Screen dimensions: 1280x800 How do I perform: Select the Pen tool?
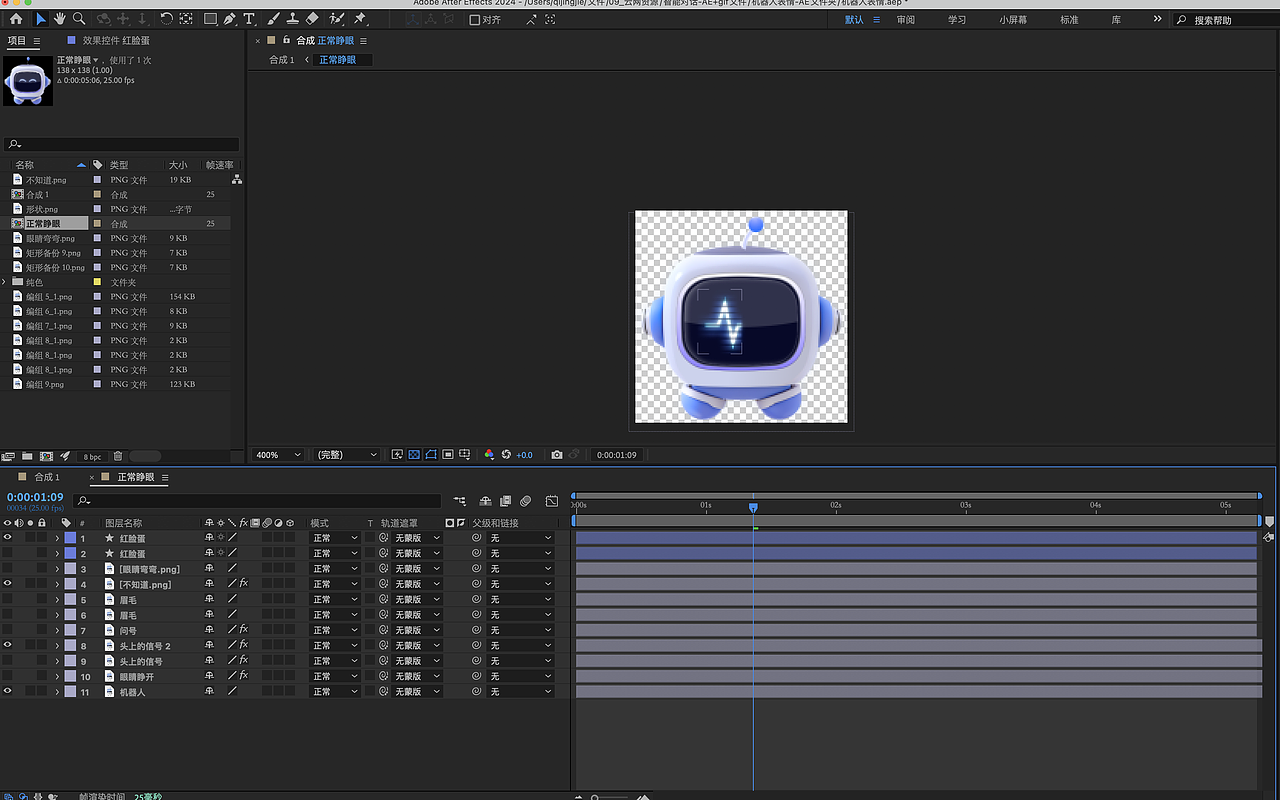(x=230, y=19)
